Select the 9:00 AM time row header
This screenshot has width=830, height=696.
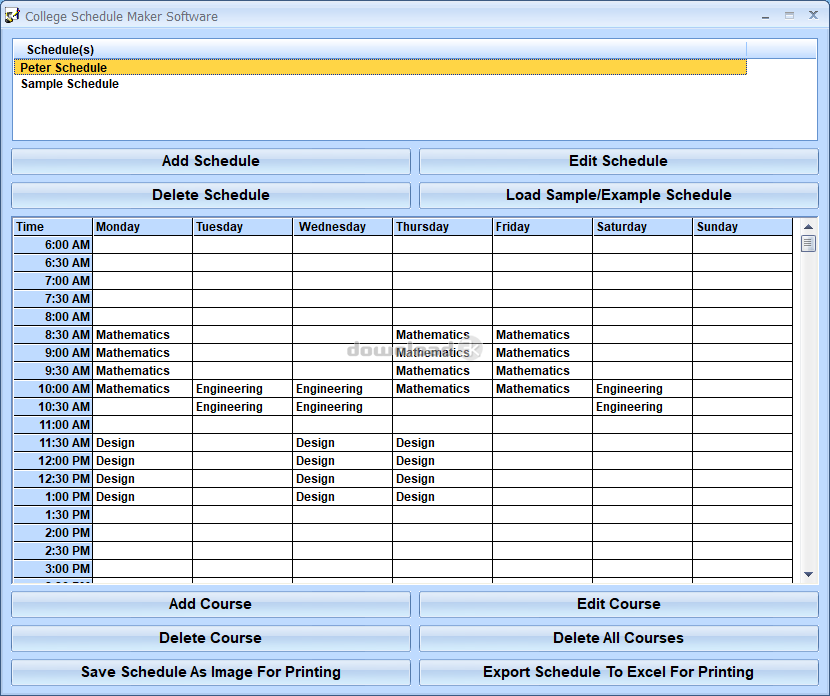[x=53, y=352]
